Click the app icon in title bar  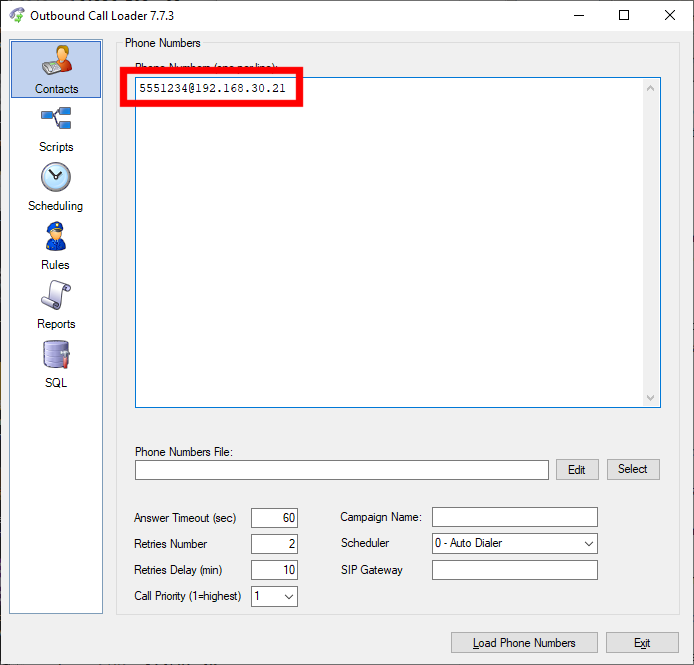[16, 16]
